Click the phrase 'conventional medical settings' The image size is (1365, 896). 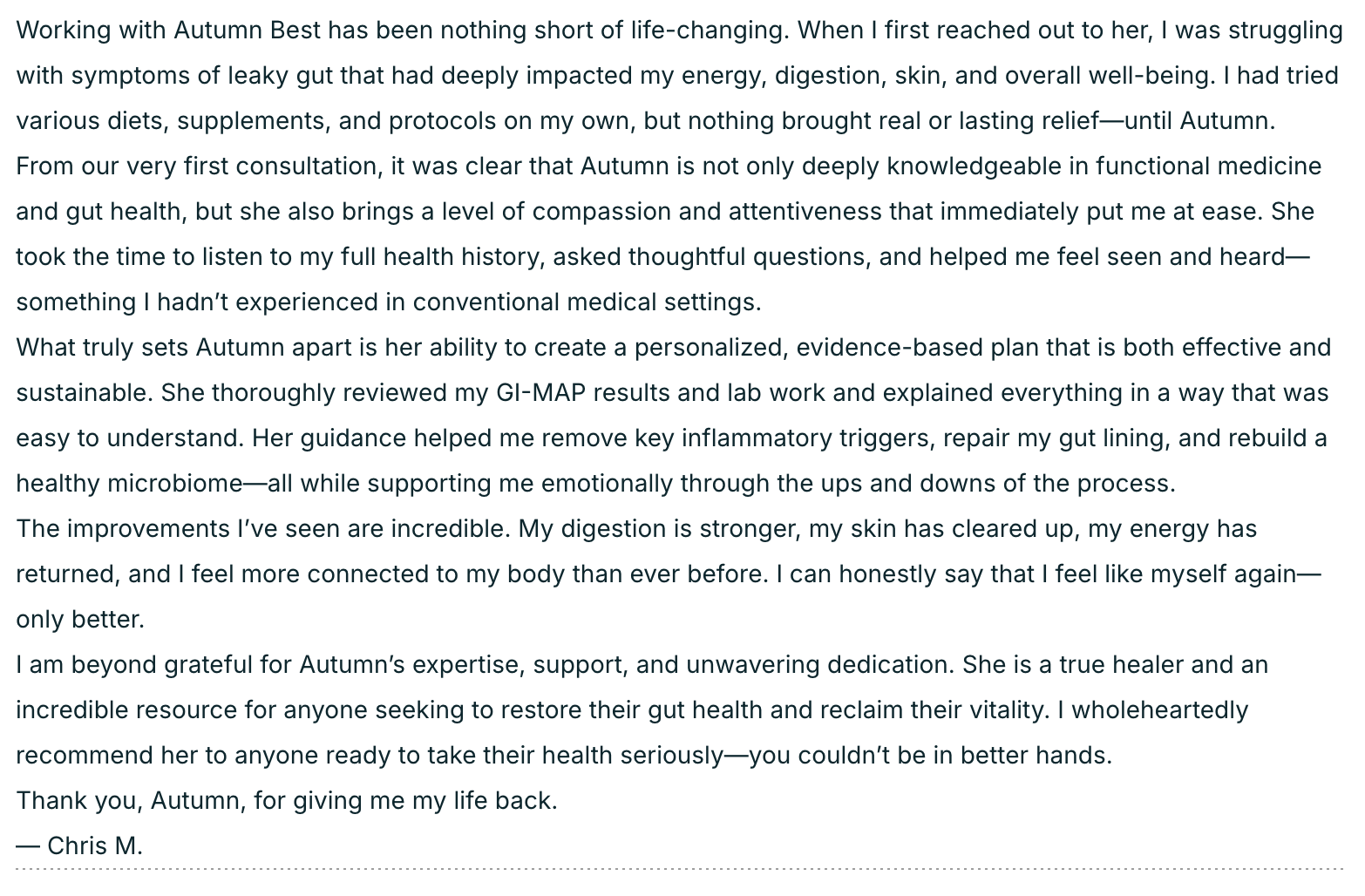pos(586,302)
